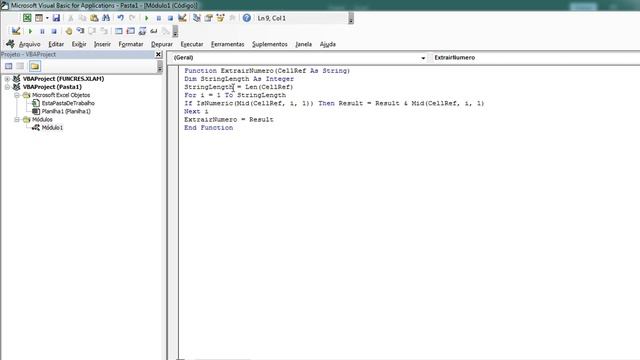The image size is (640, 360).
Task: Open the Suplementos menu
Action: click(x=269, y=44)
